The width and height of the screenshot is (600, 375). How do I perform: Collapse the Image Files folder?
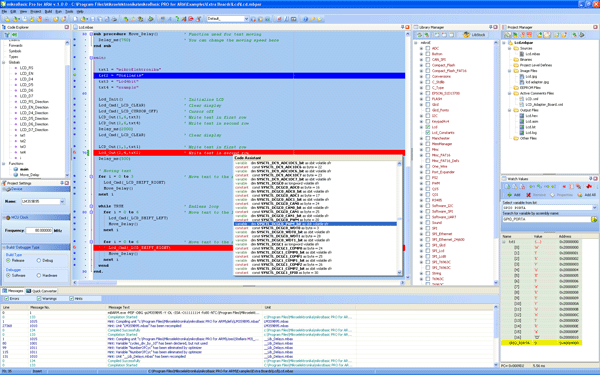509,71
